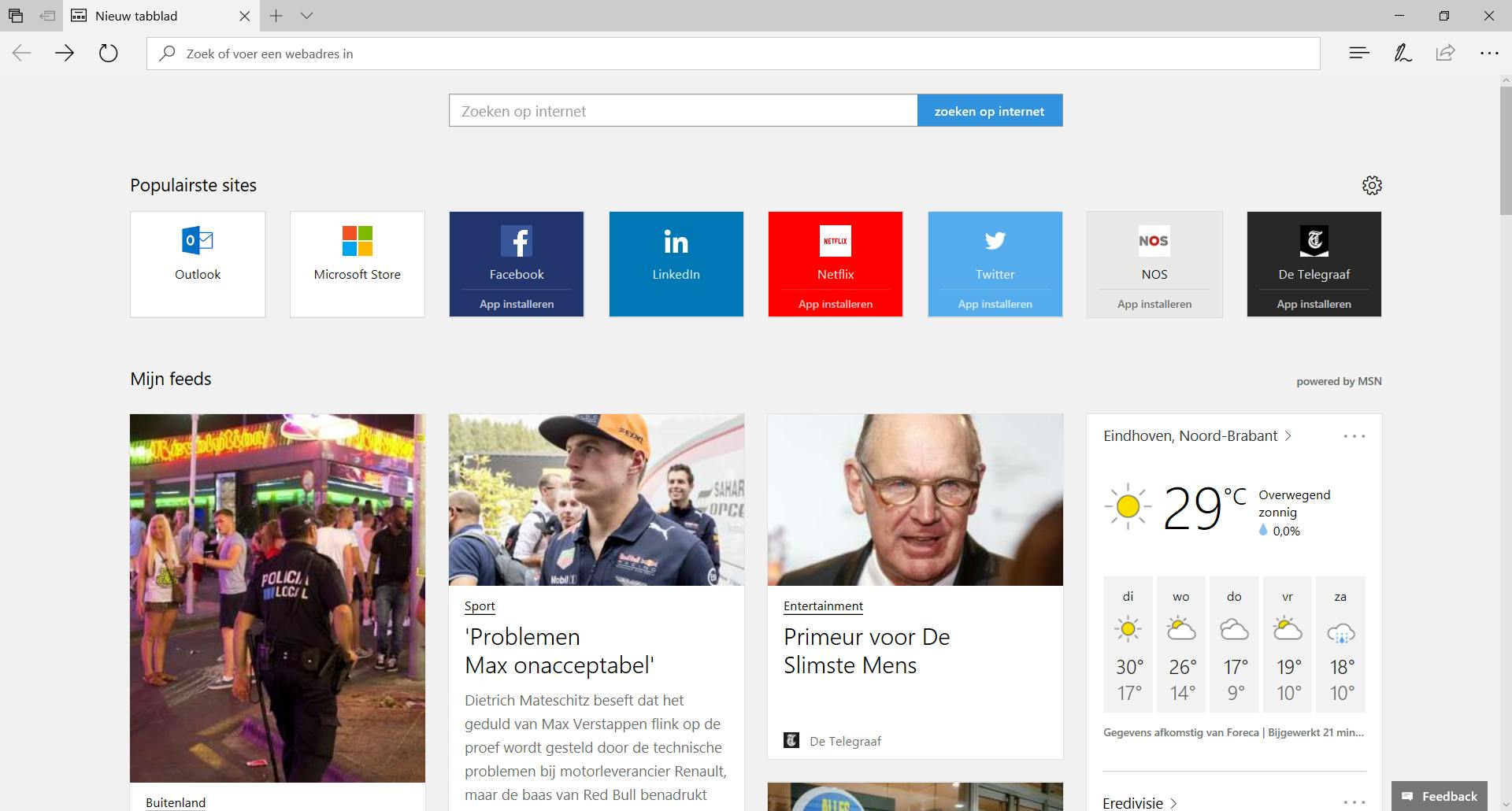The height and width of the screenshot is (811, 1512).
Task: Open the tabs you've set aside icon
Action: pyautogui.click(x=16, y=16)
